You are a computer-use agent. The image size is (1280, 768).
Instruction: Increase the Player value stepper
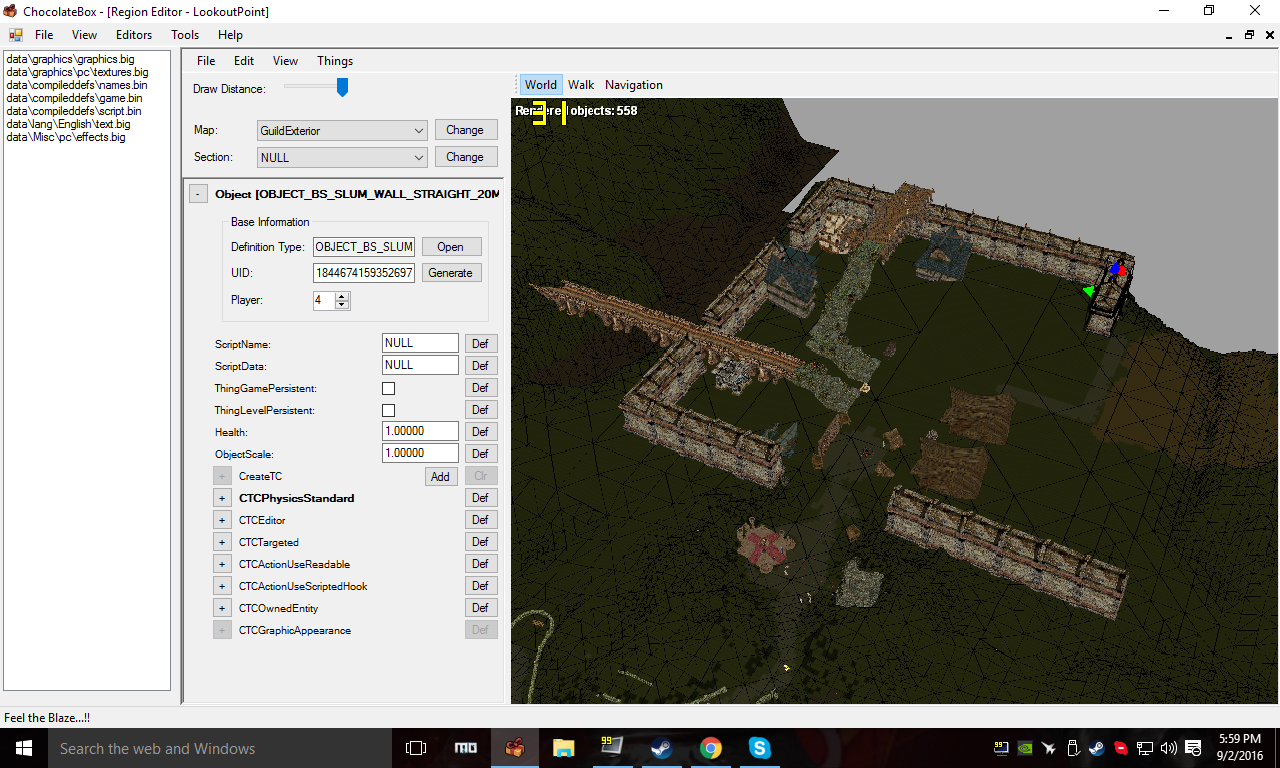pos(343,296)
